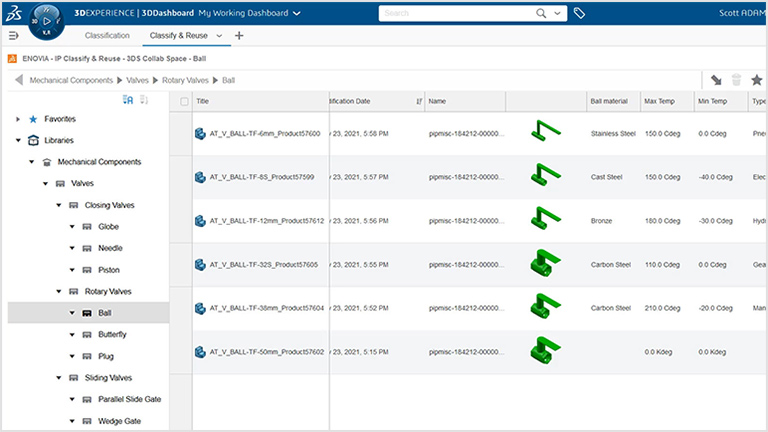This screenshot has height=432, width=768.
Task: Toggle the select-all checkbox in header
Action: 183,101
